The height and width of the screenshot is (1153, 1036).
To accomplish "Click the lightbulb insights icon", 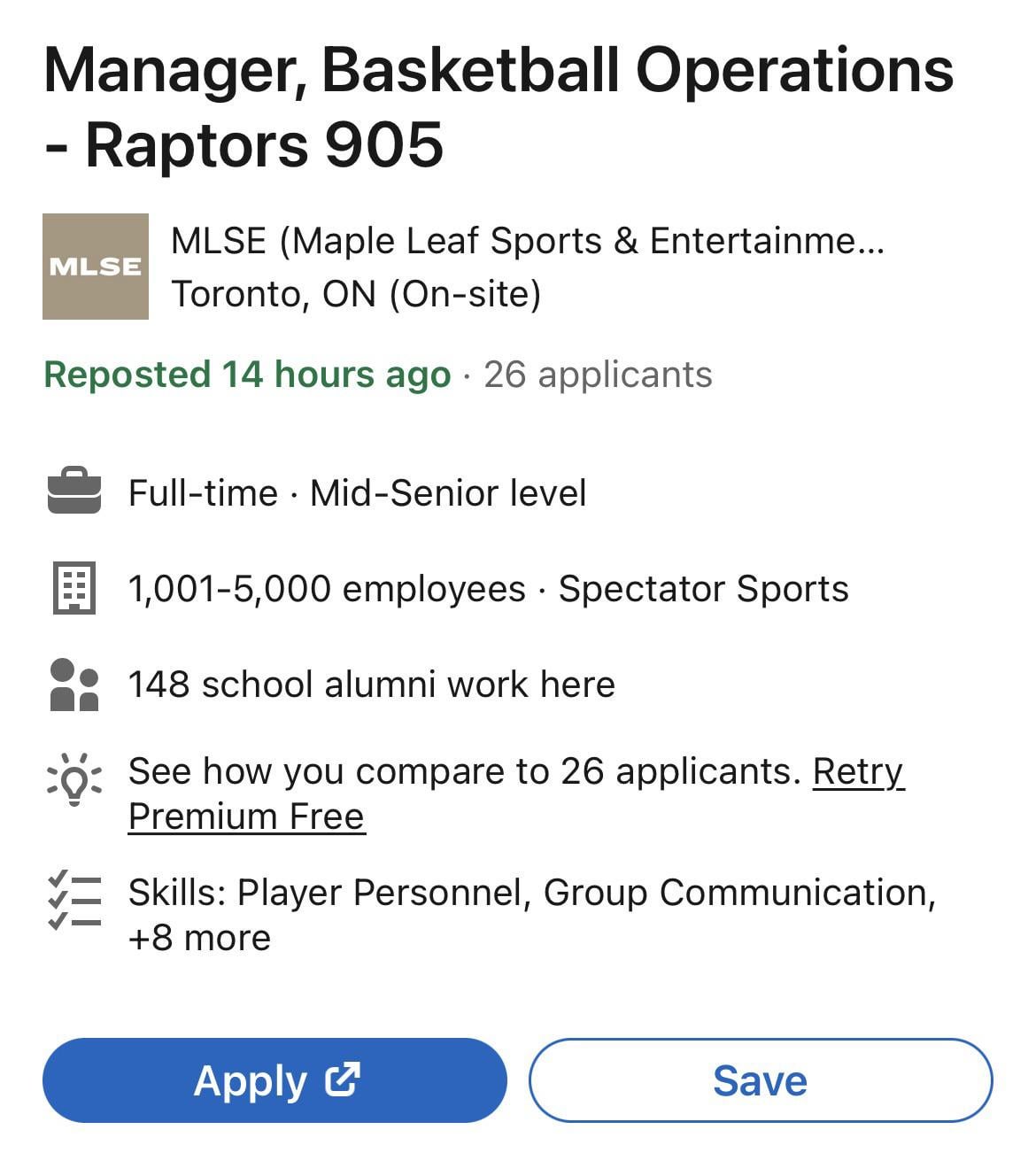I will (74, 778).
